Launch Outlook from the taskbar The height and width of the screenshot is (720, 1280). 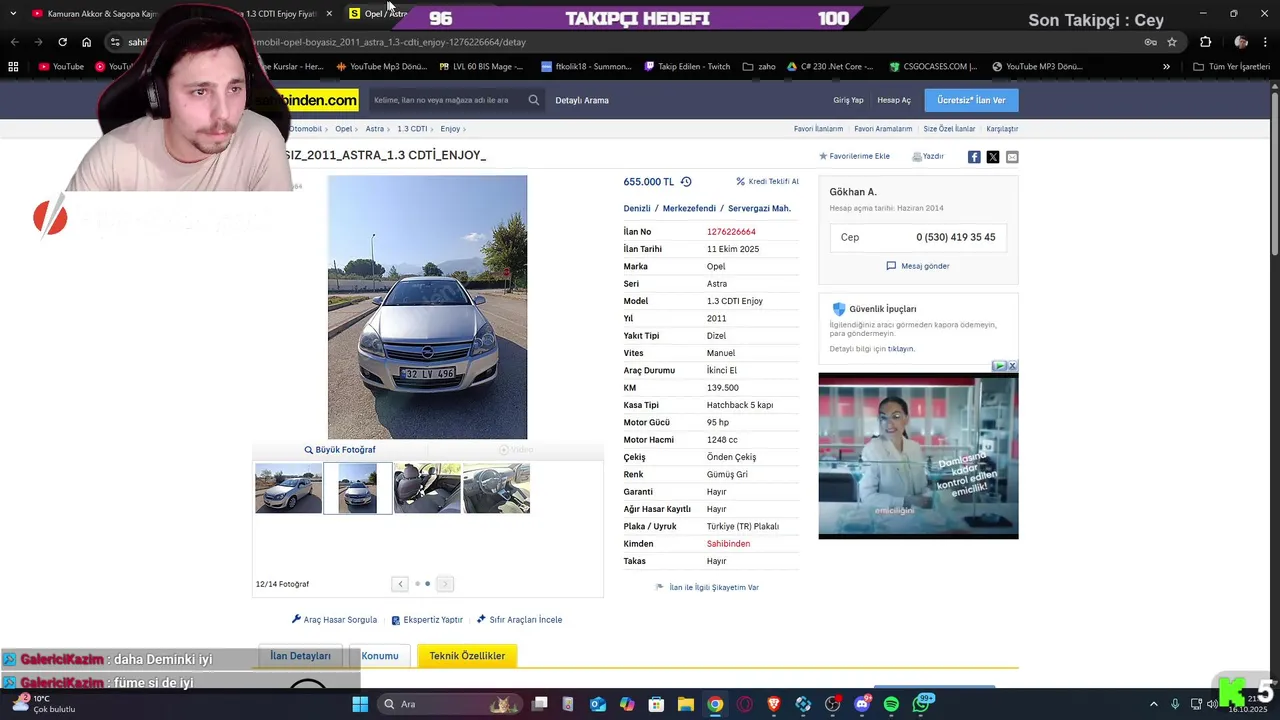(598, 704)
